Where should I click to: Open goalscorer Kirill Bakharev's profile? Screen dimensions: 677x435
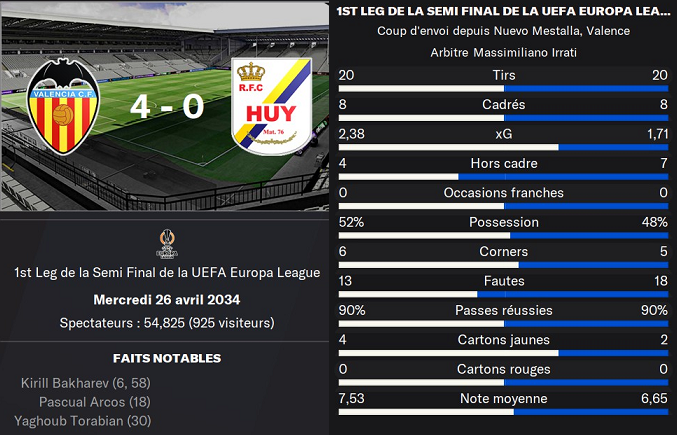tap(70, 383)
